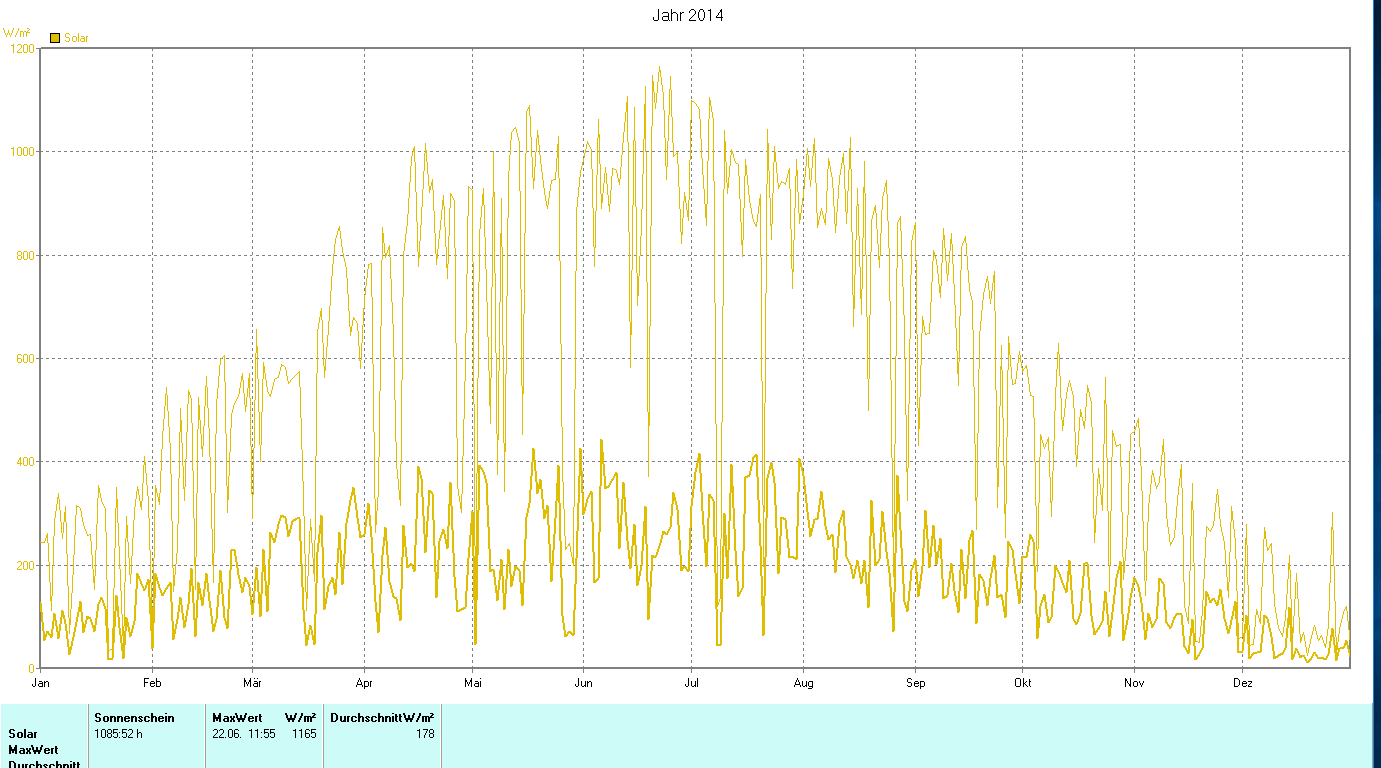Image resolution: width=1381 pixels, height=768 pixels.
Task: Select the MaxWert row label below Solar
Action: [x=33, y=750]
